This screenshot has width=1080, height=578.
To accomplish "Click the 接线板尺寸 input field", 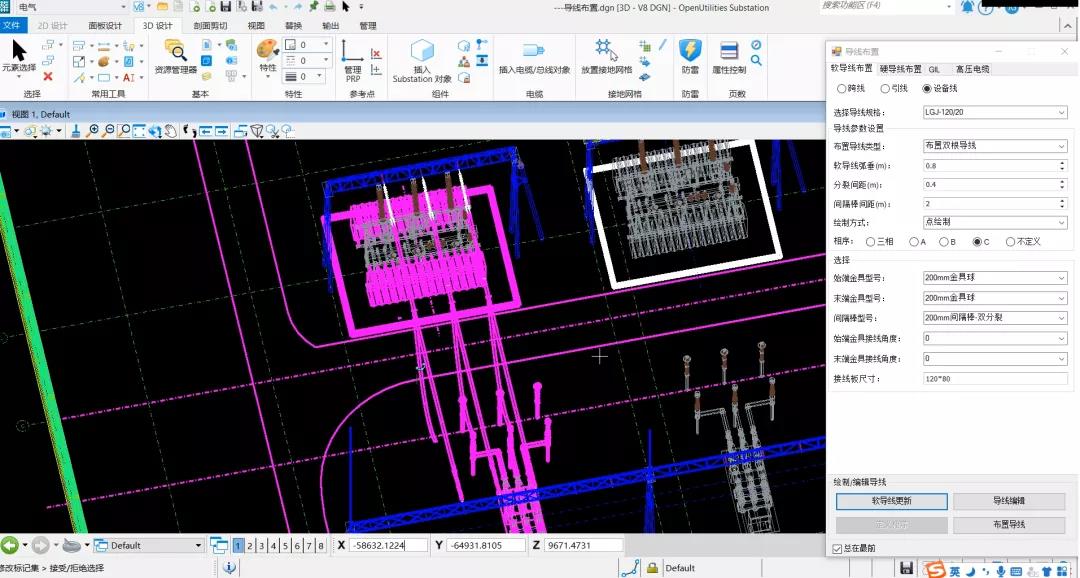I will (995, 379).
